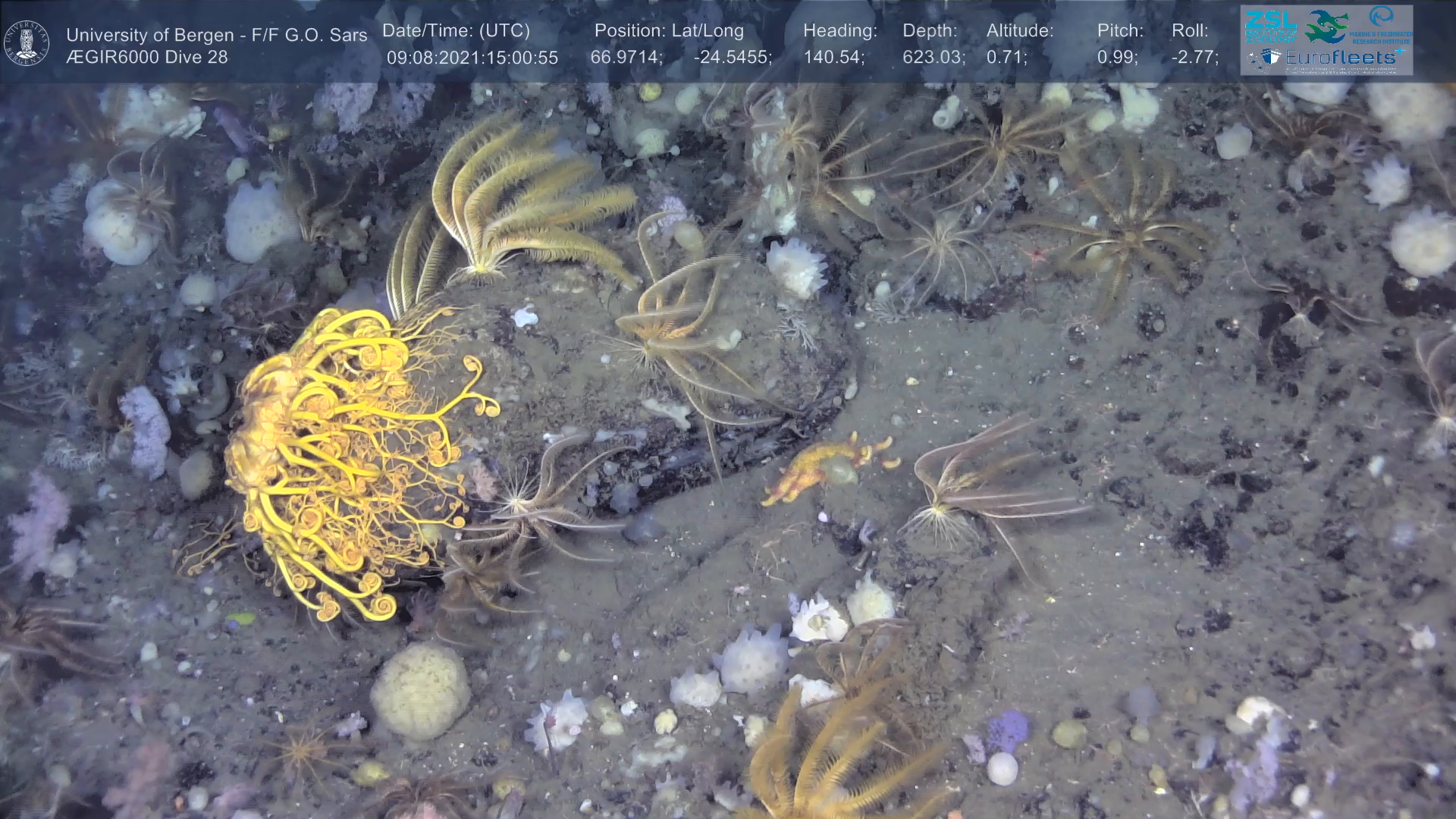Screen dimensions: 1456x819
Task: Click the University of Bergen seal logo
Action: [27, 42]
